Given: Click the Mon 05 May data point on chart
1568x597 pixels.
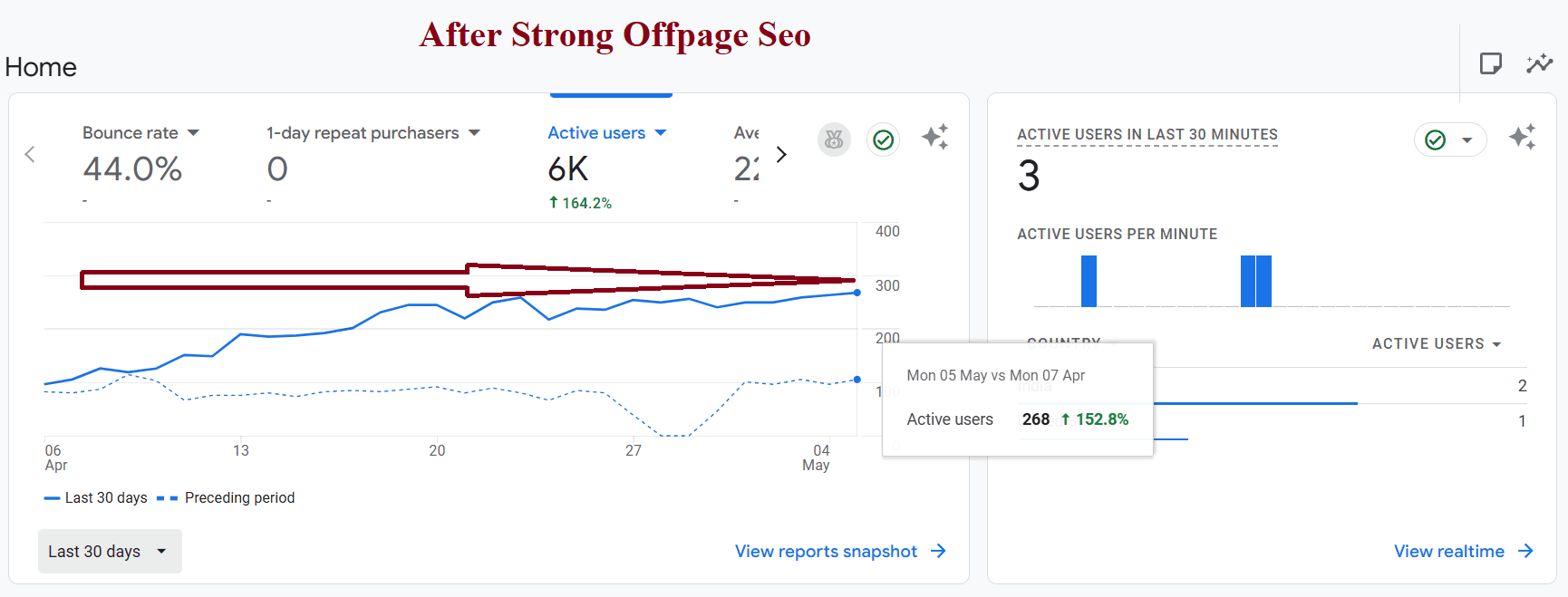Looking at the screenshot, I should click(x=857, y=293).
